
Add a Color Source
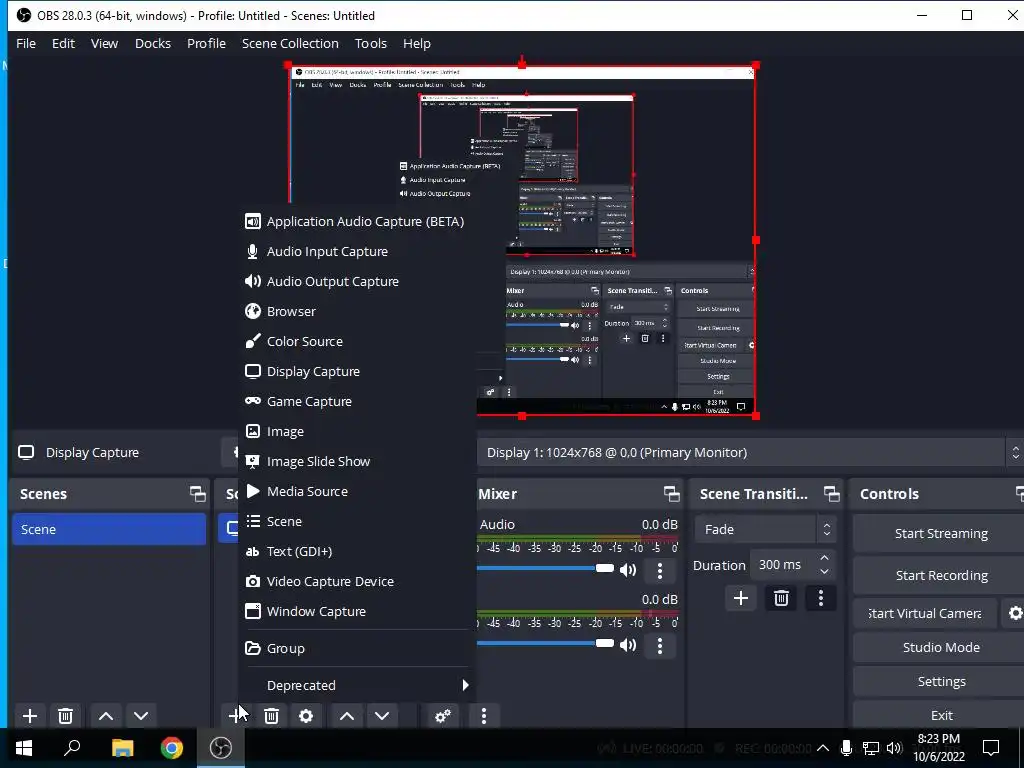click(x=357, y=342)
